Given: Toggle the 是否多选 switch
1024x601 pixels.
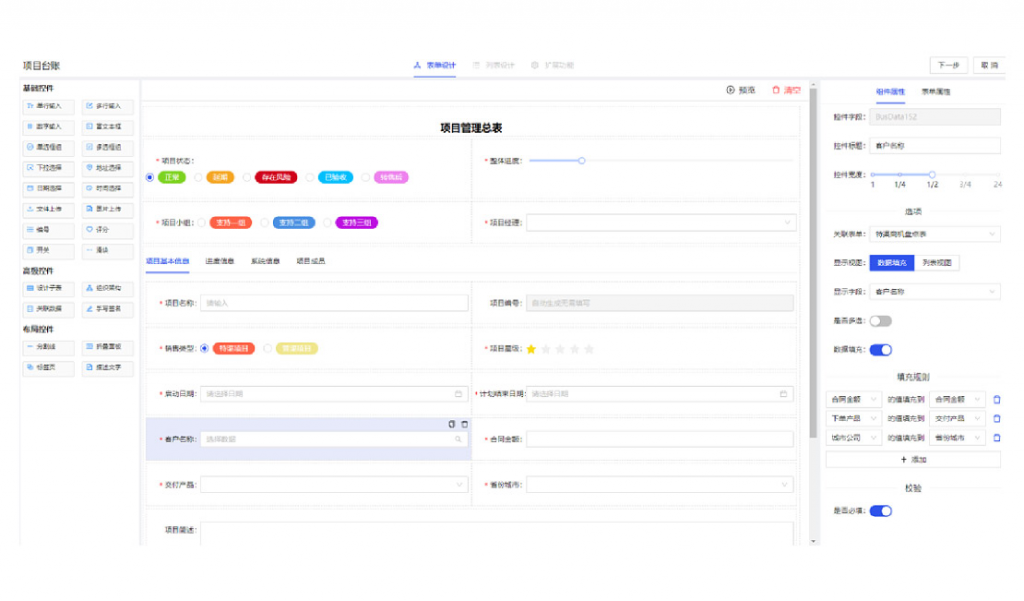Looking at the screenshot, I should coord(880,321).
